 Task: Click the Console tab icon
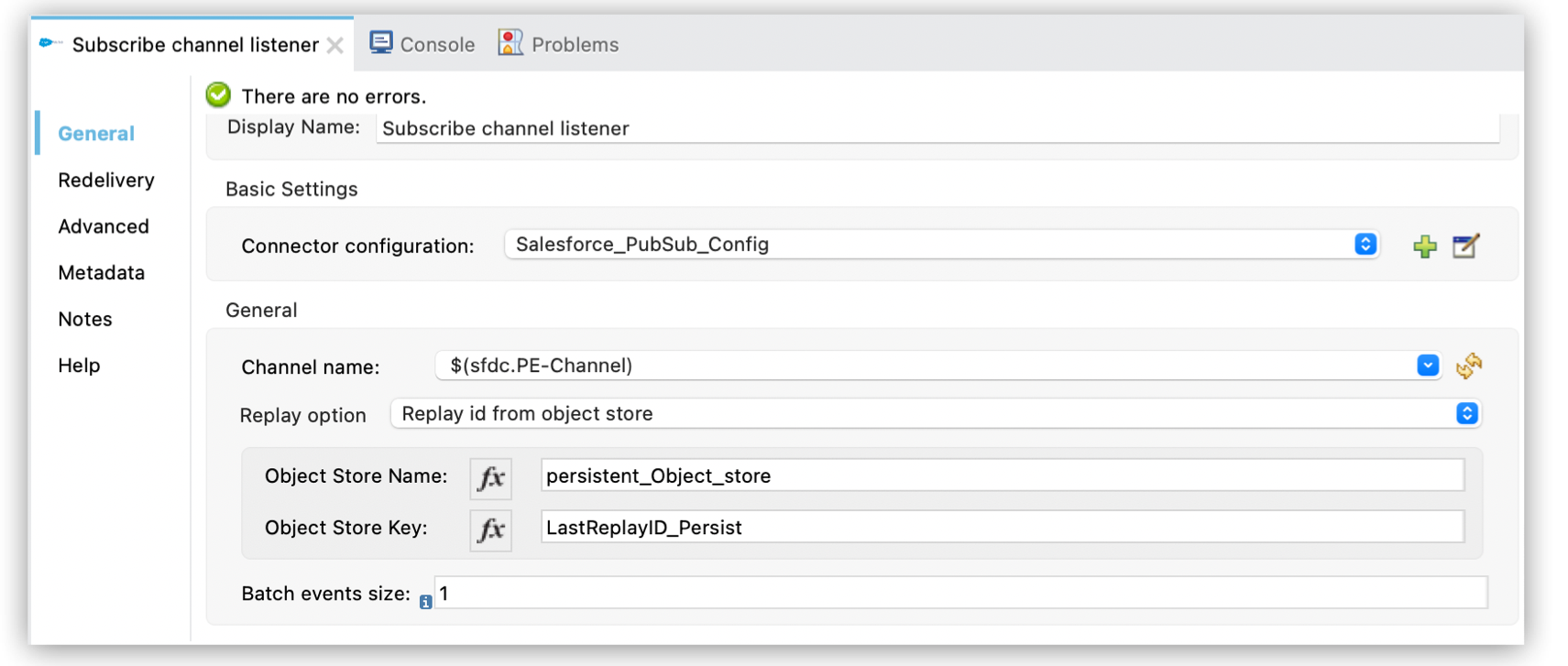point(381,42)
